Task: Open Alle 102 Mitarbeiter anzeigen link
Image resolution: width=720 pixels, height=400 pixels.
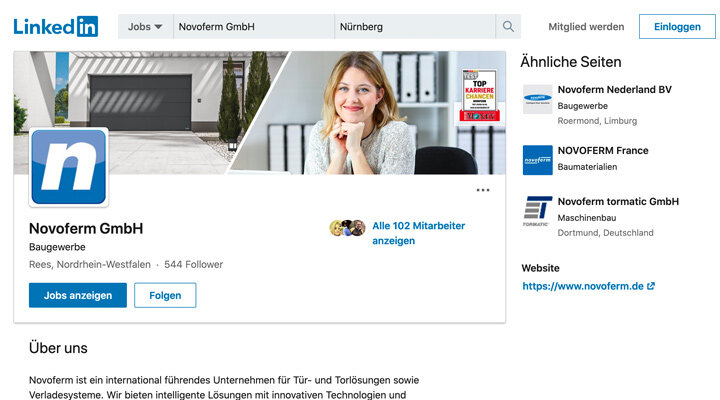Action: tap(418, 233)
